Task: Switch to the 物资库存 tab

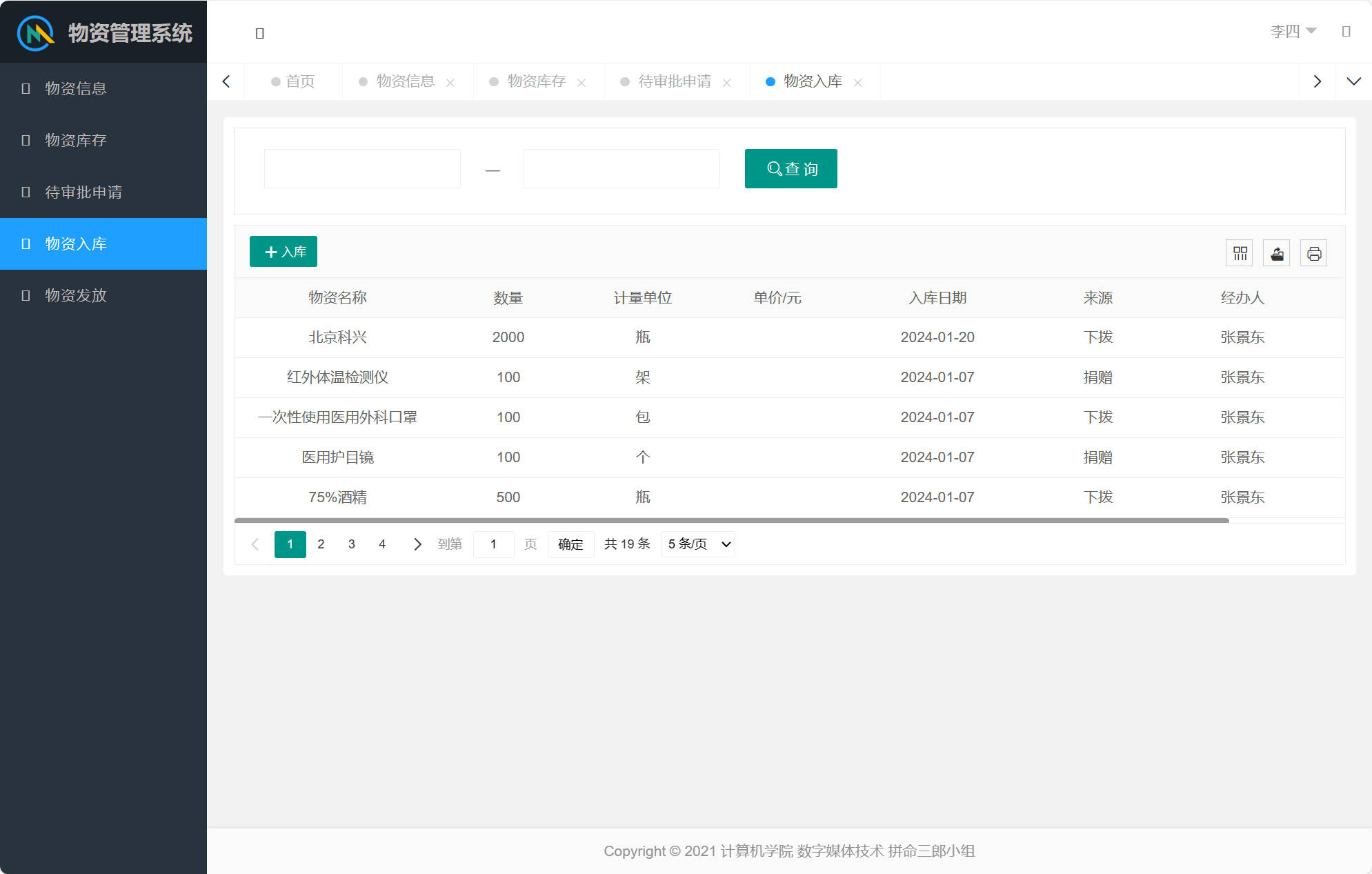Action: pos(536,81)
